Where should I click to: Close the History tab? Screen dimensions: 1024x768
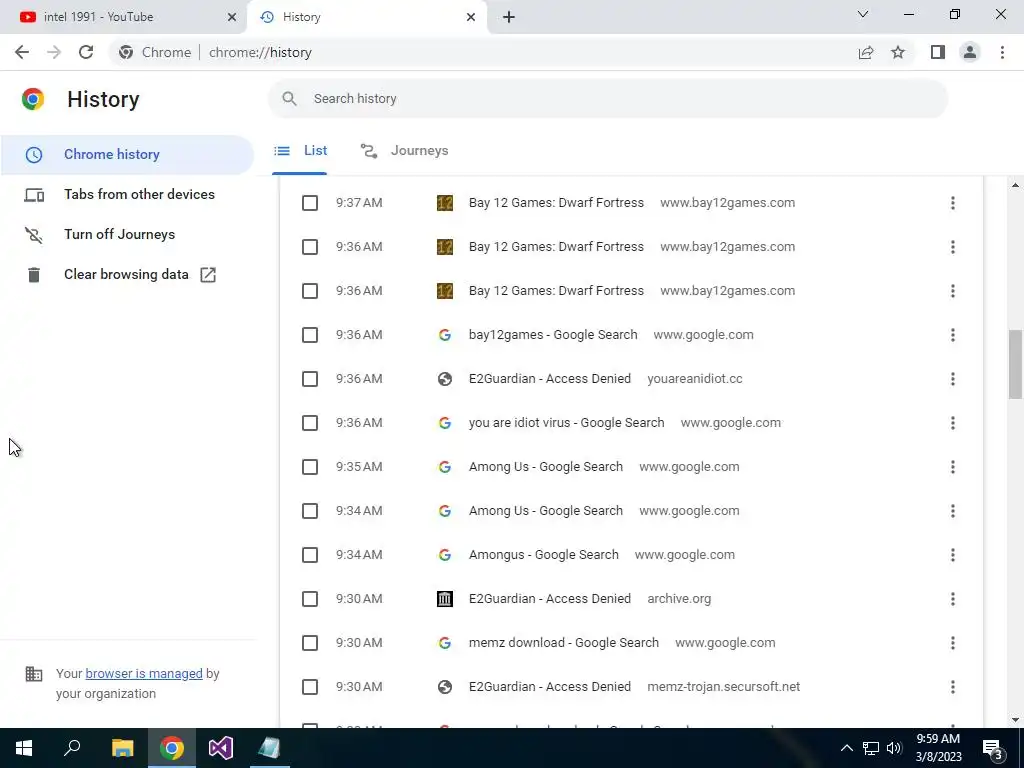pos(471,17)
